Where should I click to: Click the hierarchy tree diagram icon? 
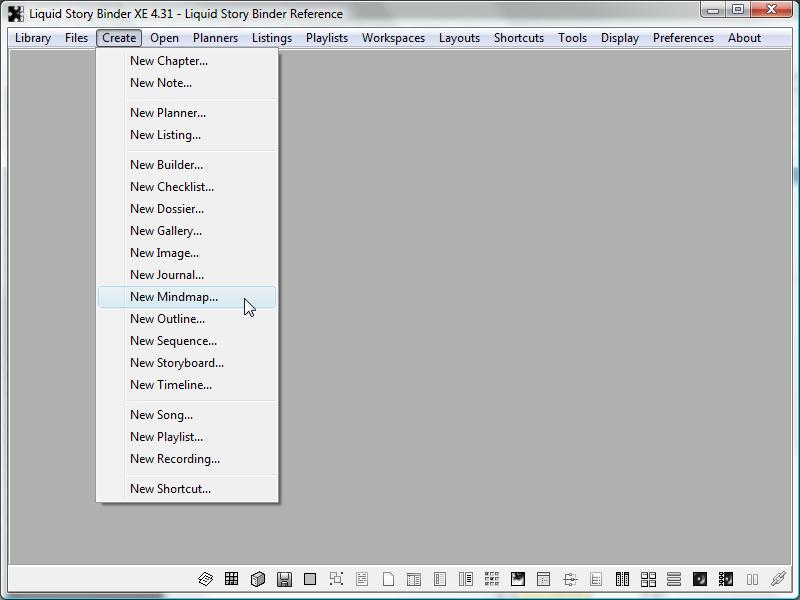tap(570, 579)
